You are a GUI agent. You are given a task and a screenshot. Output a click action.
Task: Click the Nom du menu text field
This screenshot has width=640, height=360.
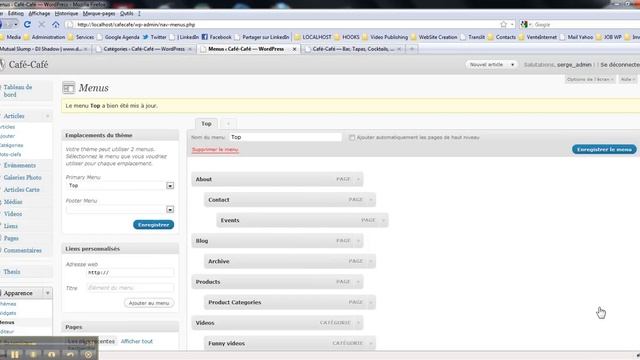click(285, 137)
